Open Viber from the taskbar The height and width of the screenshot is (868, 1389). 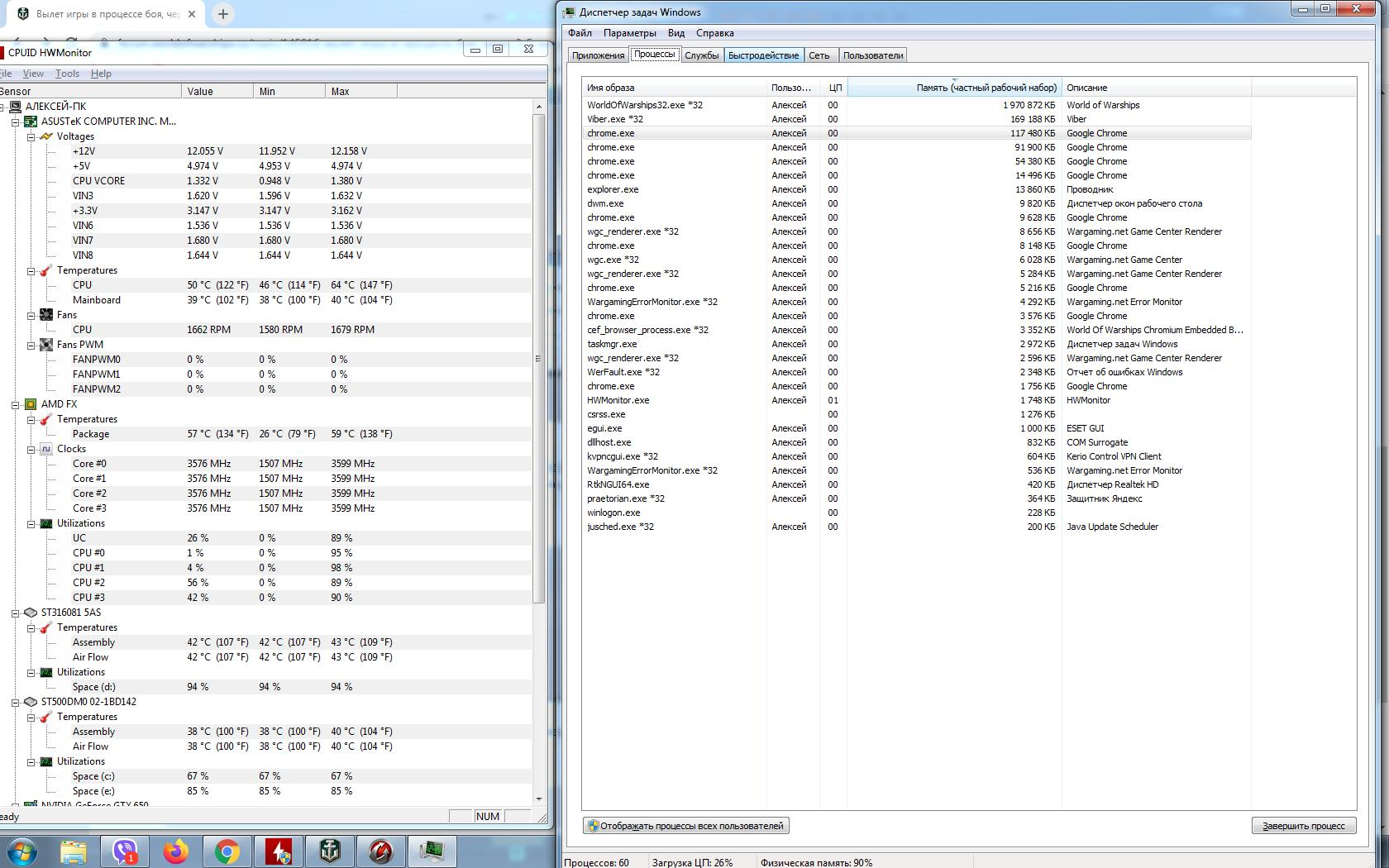click(125, 851)
